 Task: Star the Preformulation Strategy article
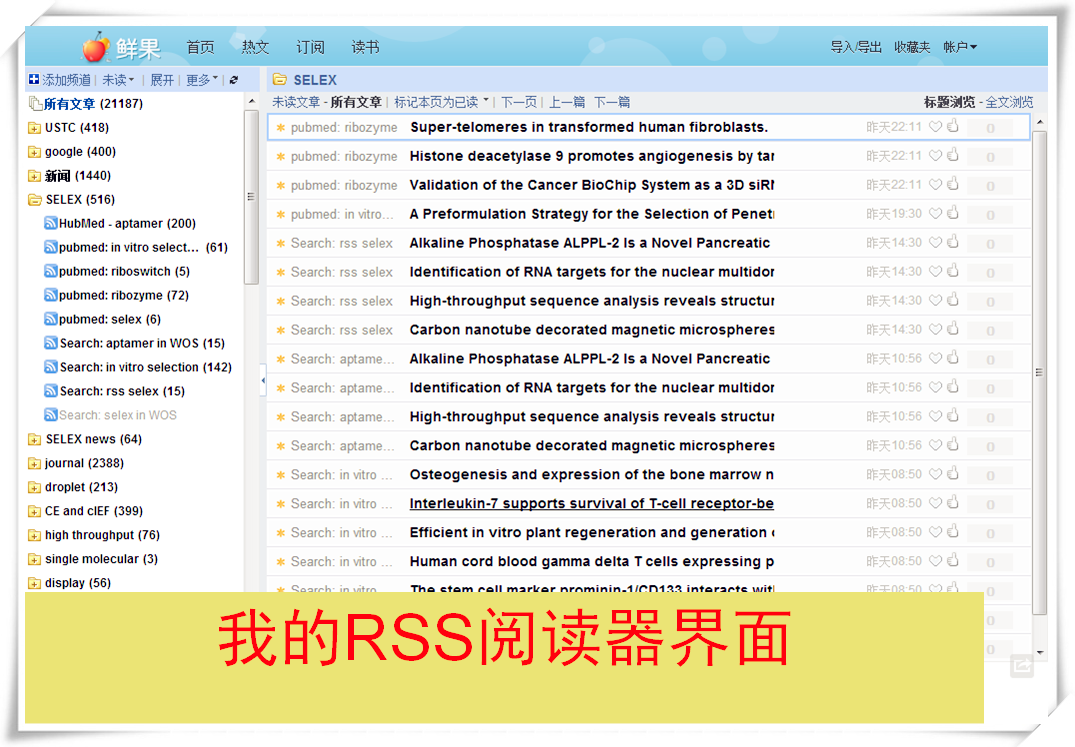(x=280, y=215)
